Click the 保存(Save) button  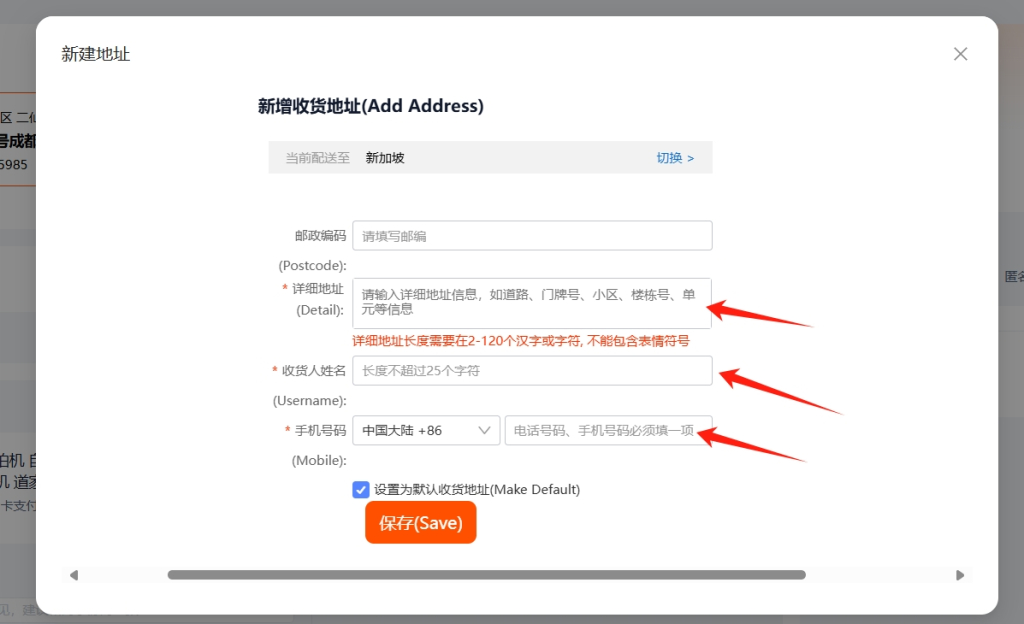pyautogui.click(x=421, y=522)
